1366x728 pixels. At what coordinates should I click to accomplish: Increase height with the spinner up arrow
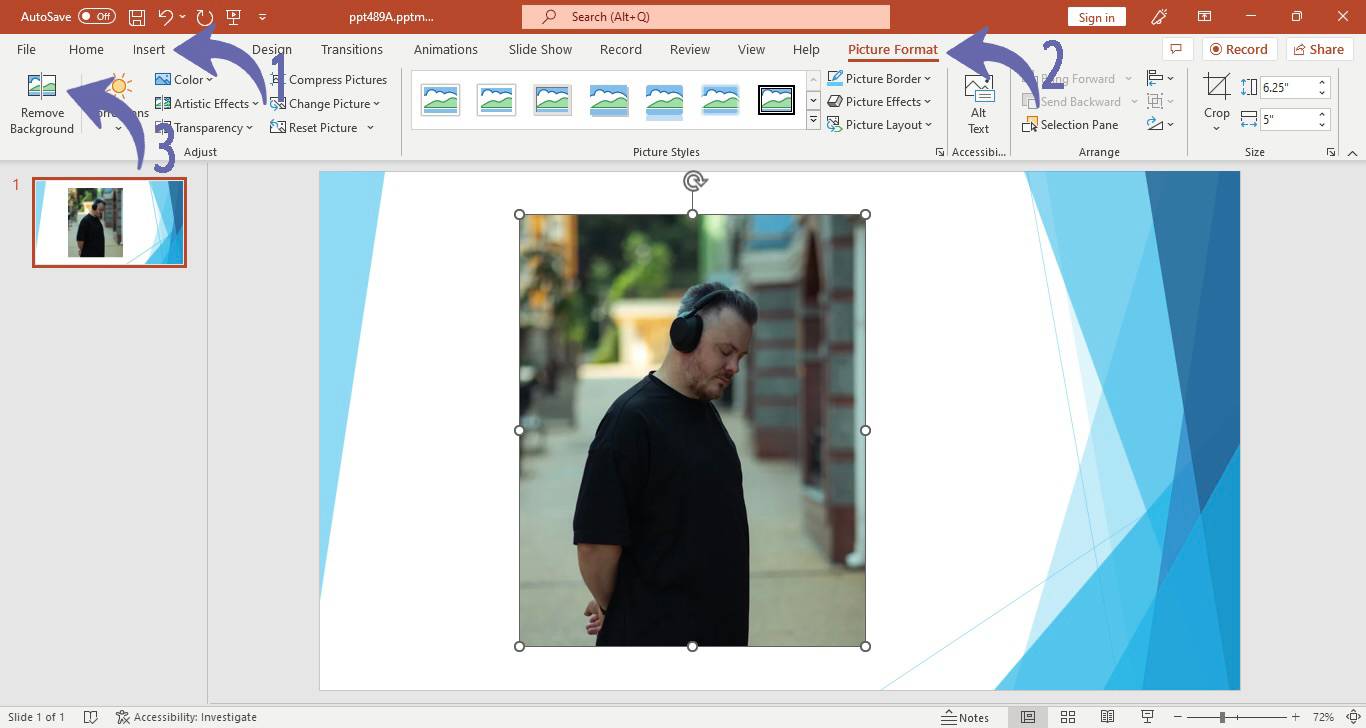pyautogui.click(x=1323, y=82)
